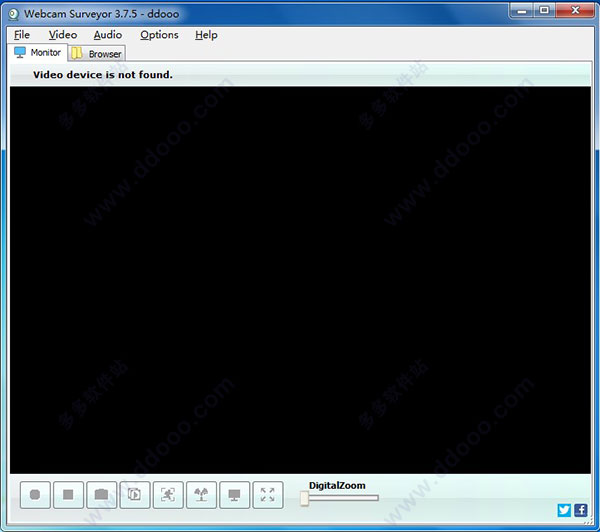Viewport: 600px width, 532px height.
Task: Open the File menu
Action: [22, 35]
